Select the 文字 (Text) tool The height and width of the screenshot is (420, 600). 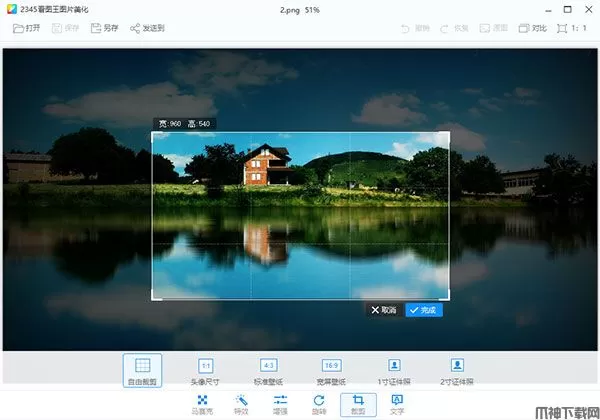(397, 400)
